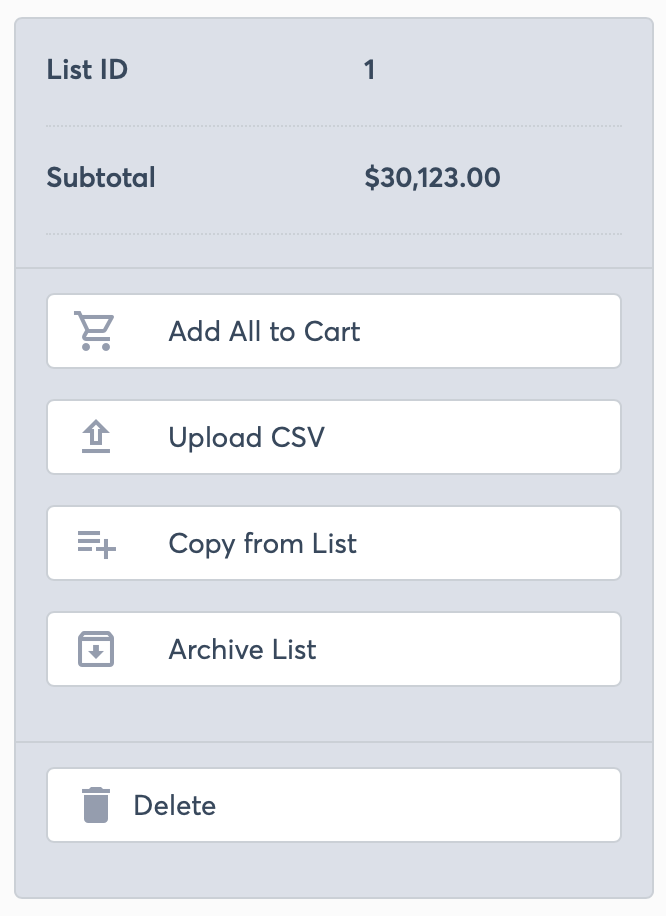Click the dotted divider below Subtotal
666x916 pixels.
point(334,234)
